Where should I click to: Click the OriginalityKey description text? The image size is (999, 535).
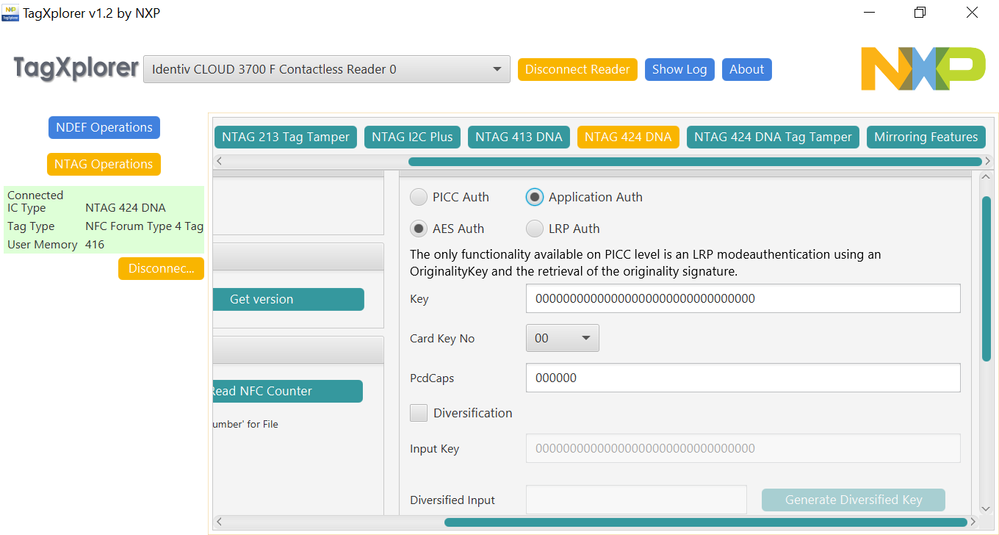pyautogui.click(x=645, y=263)
